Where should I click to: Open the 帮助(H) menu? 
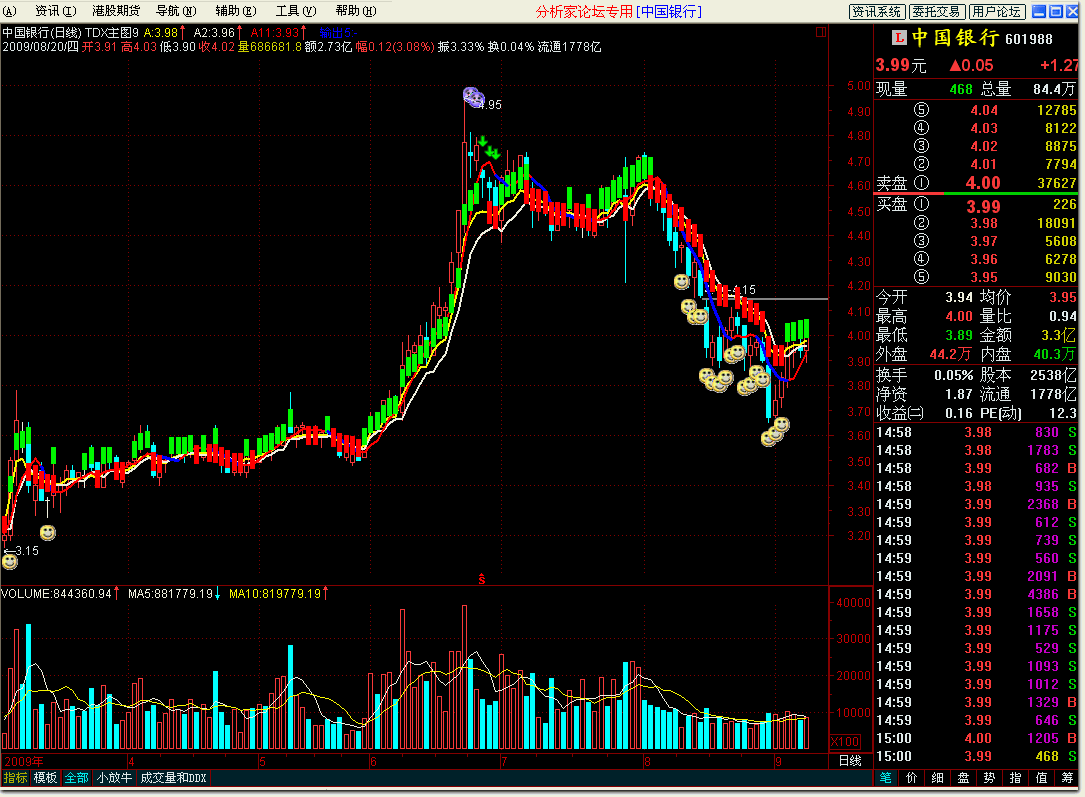click(356, 11)
